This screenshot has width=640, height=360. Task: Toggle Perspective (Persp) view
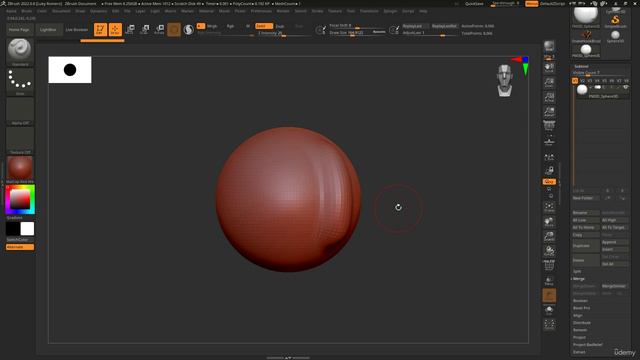pos(549,124)
